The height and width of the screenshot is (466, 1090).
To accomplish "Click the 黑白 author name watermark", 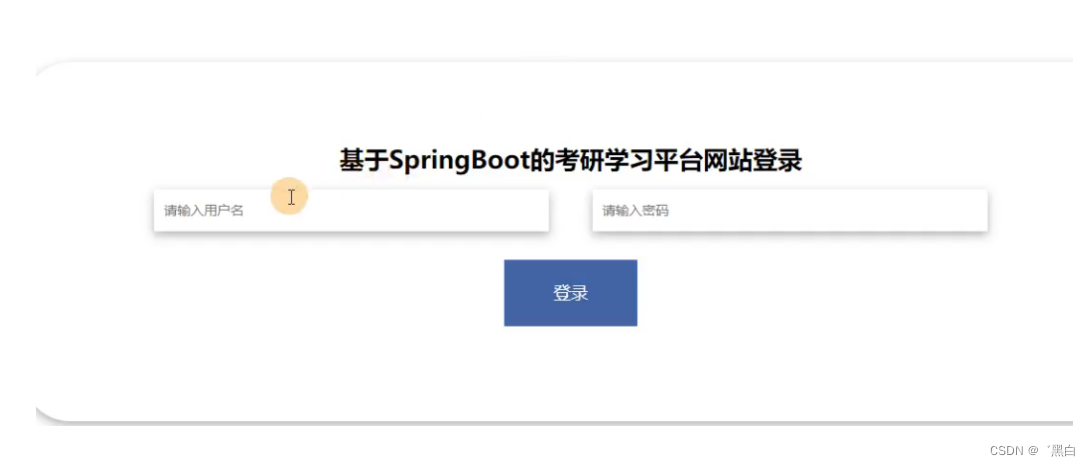I will [1063, 451].
